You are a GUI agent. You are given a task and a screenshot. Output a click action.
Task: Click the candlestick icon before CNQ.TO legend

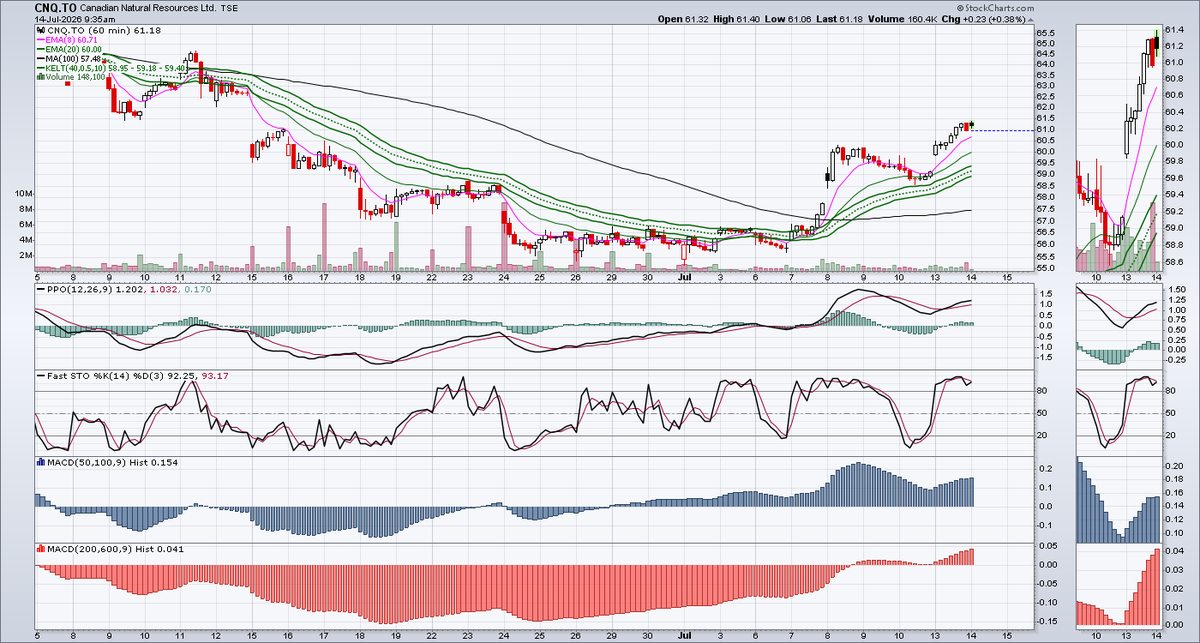41,32
